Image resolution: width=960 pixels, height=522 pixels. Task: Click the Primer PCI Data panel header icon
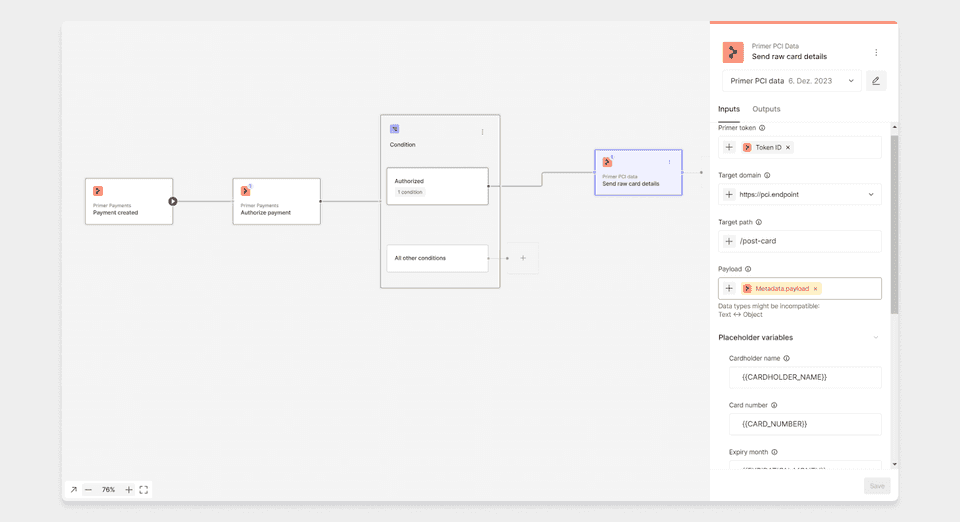(733, 52)
